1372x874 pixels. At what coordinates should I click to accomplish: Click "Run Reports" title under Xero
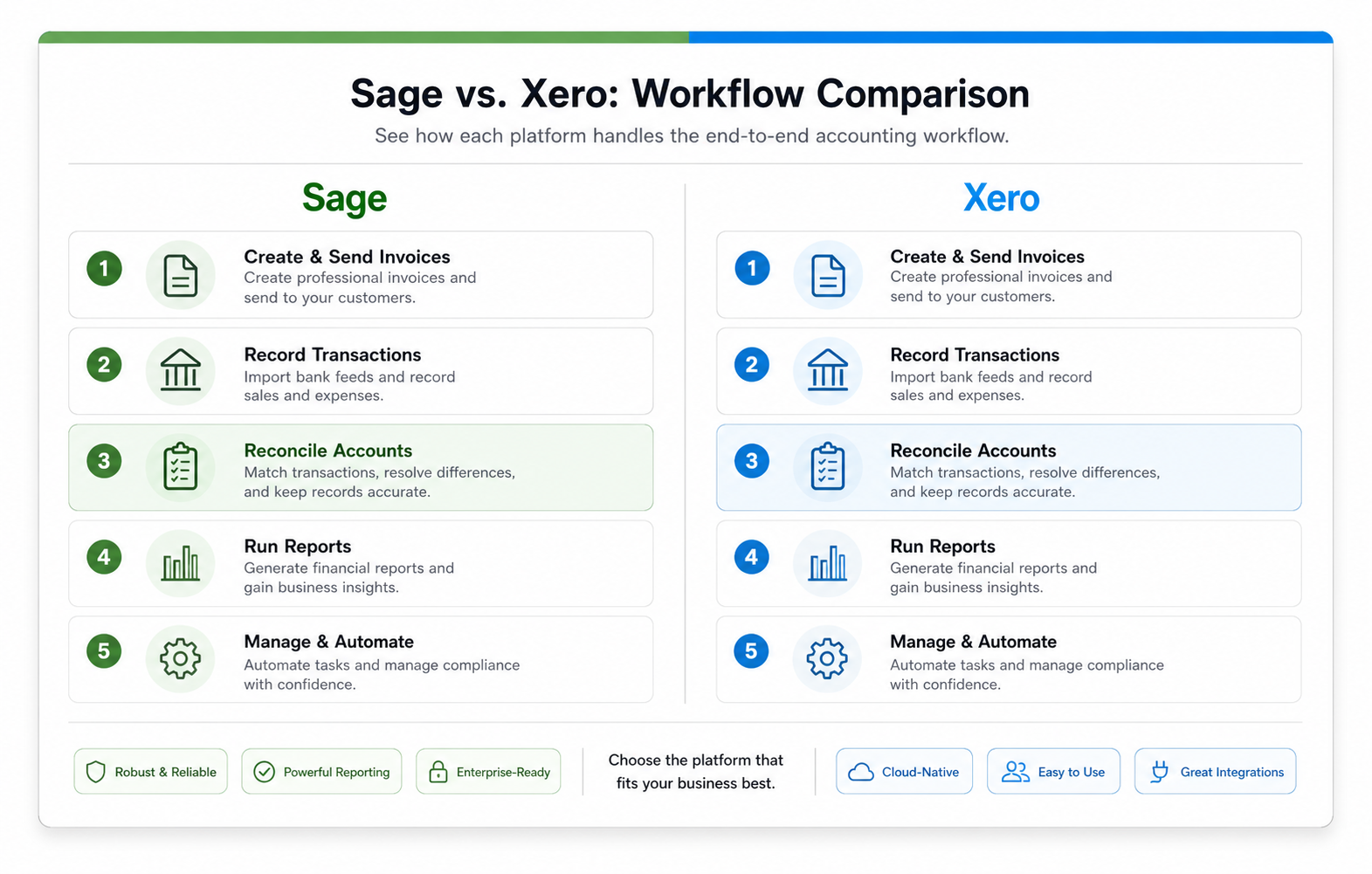pos(943,547)
